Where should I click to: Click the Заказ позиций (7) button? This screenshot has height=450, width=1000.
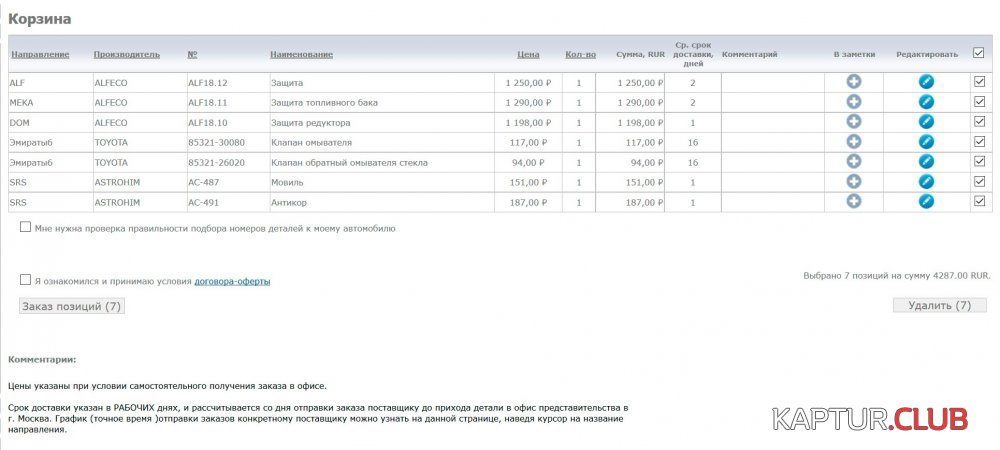[72, 306]
